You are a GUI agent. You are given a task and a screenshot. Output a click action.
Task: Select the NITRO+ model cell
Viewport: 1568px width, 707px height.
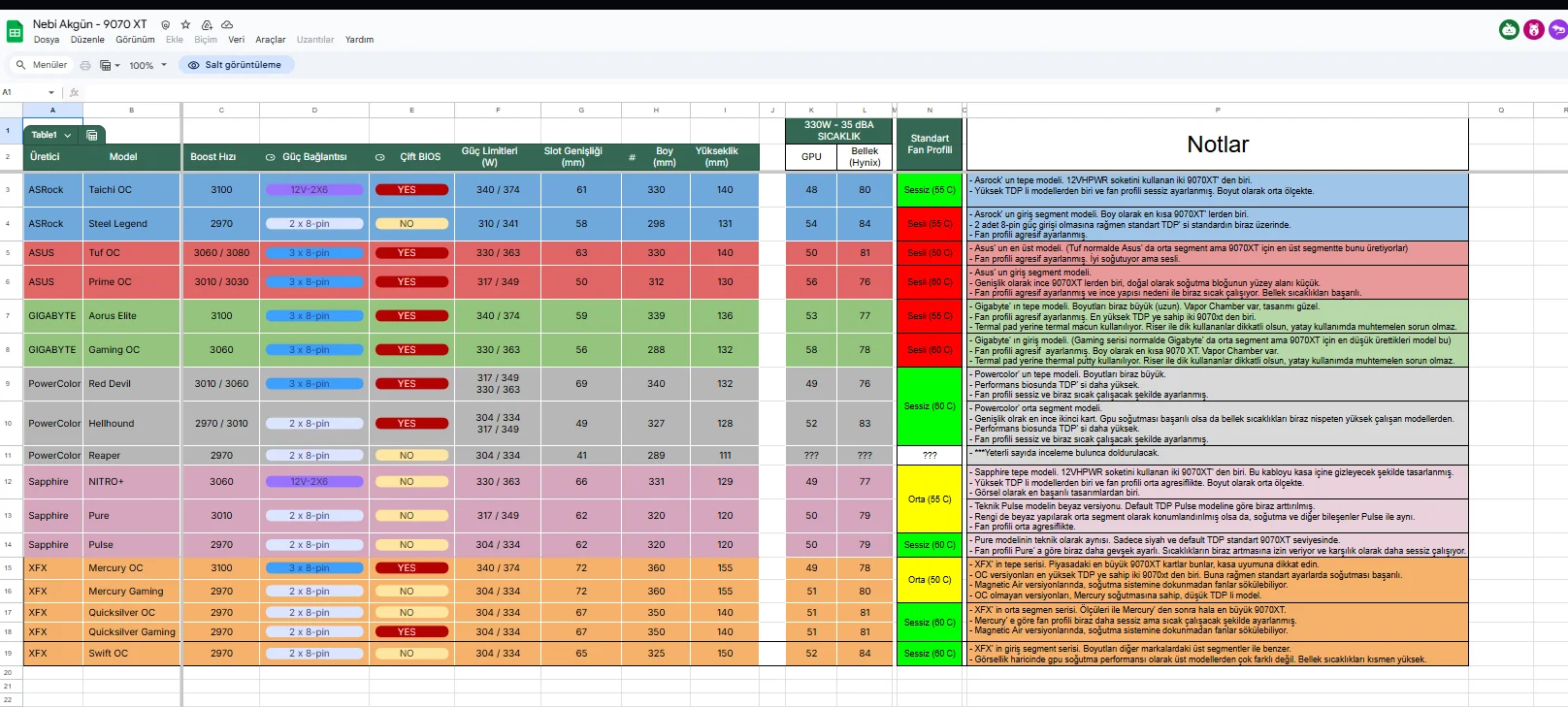coord(132,482)
